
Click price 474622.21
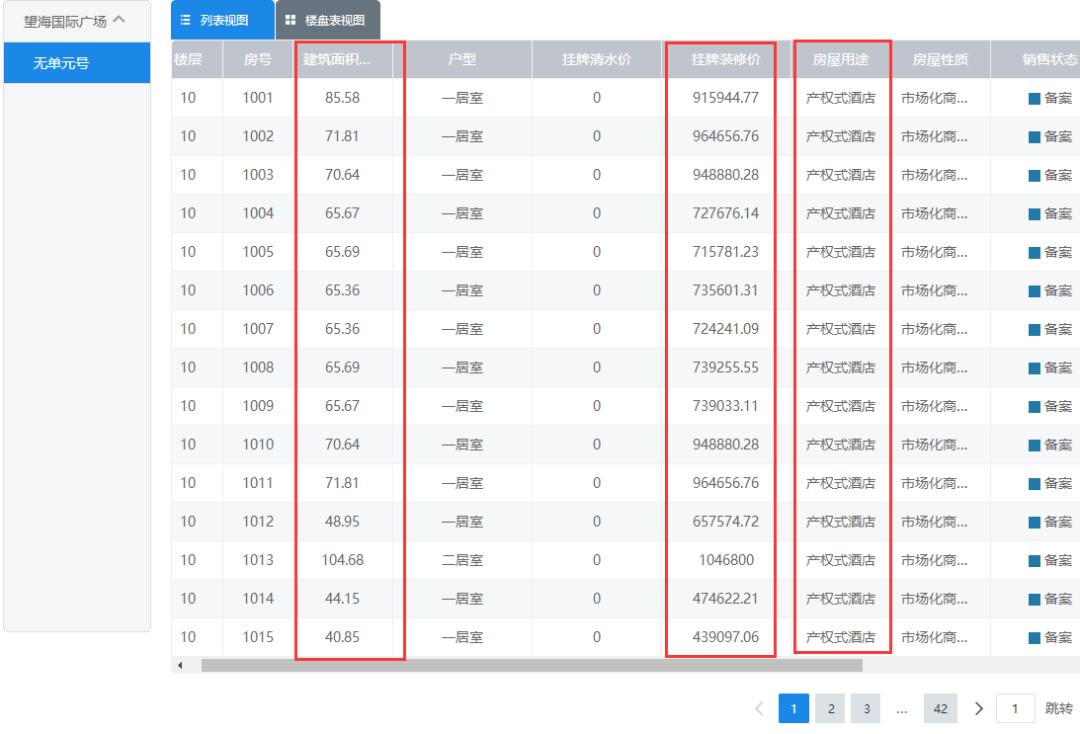[726, 599]
